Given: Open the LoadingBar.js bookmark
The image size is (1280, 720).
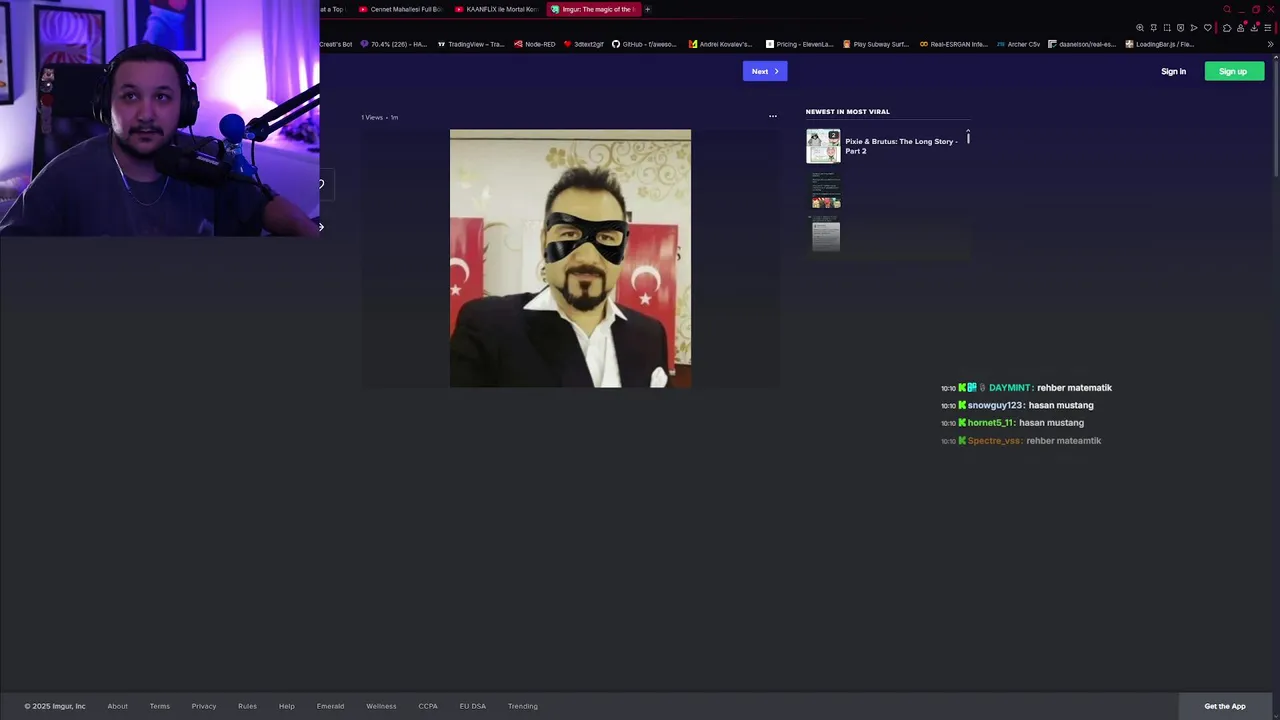Looking at the screenshot, I should [1160, 44].
